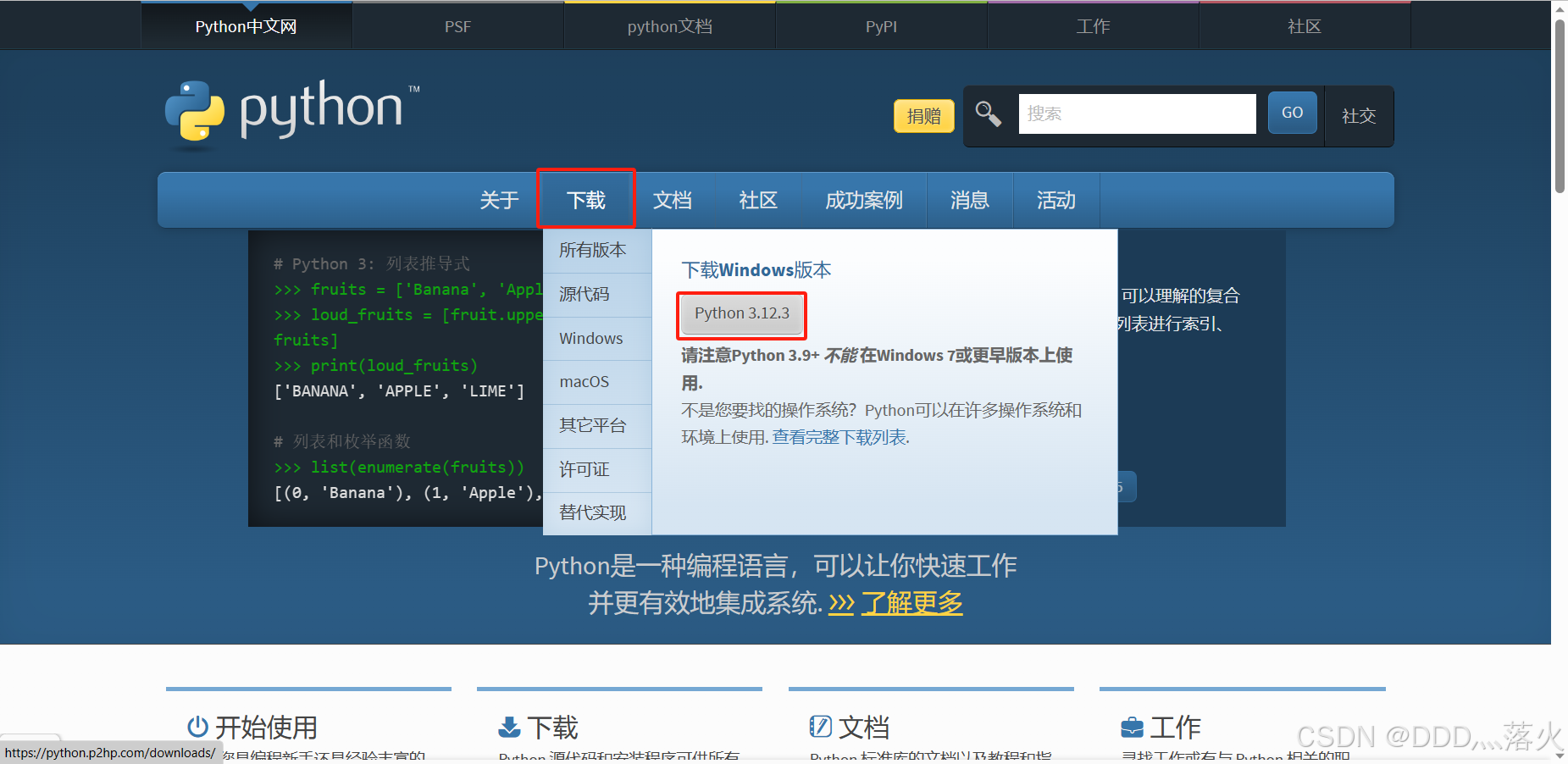
Task: Open the 社区 top tab
Action: pos(1305,26)
